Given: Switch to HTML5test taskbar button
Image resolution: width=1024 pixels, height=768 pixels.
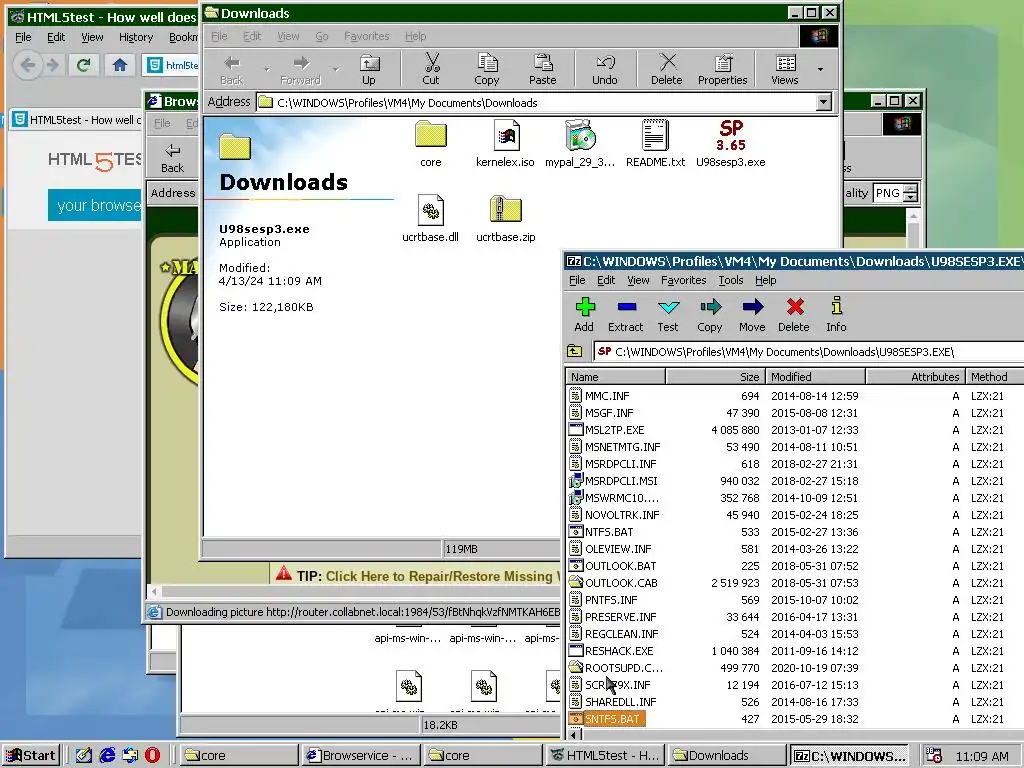Looking at the screenshot, I should pos(604,755).
